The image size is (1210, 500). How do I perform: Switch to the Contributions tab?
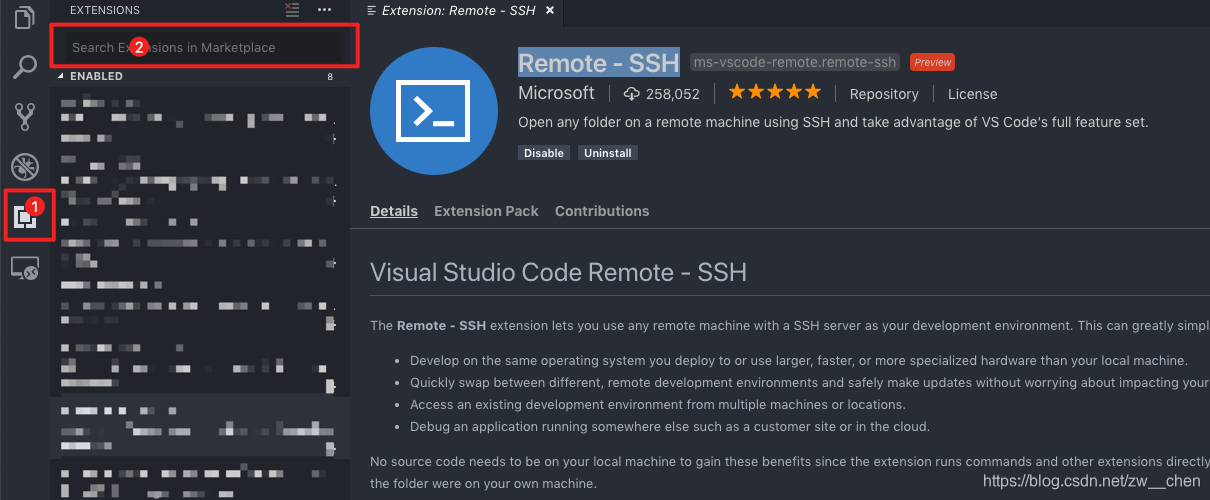tap(602, 211)
